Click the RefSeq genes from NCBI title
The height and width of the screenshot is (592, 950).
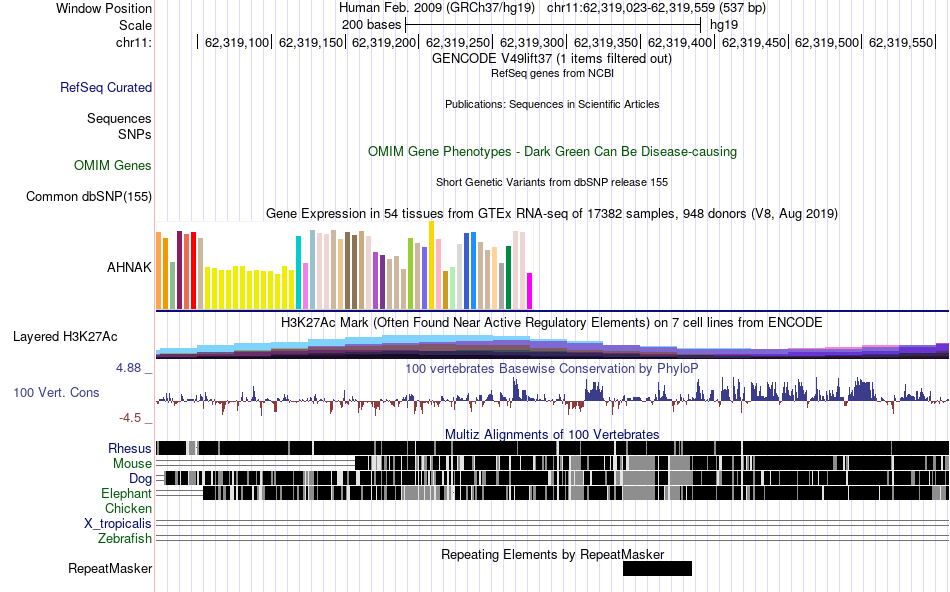coord(552,73)
